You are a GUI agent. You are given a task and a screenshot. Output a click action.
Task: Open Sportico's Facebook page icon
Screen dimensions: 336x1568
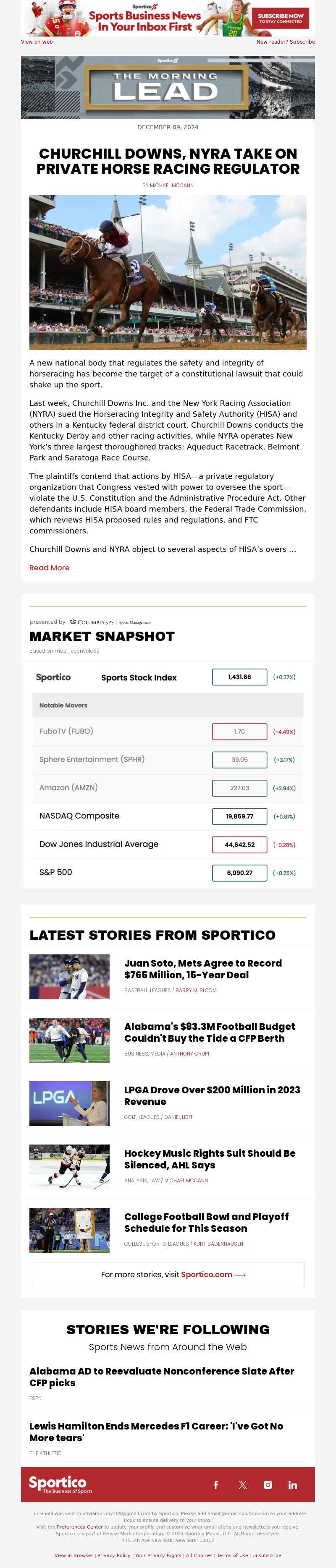click(x=215, y=1484)
